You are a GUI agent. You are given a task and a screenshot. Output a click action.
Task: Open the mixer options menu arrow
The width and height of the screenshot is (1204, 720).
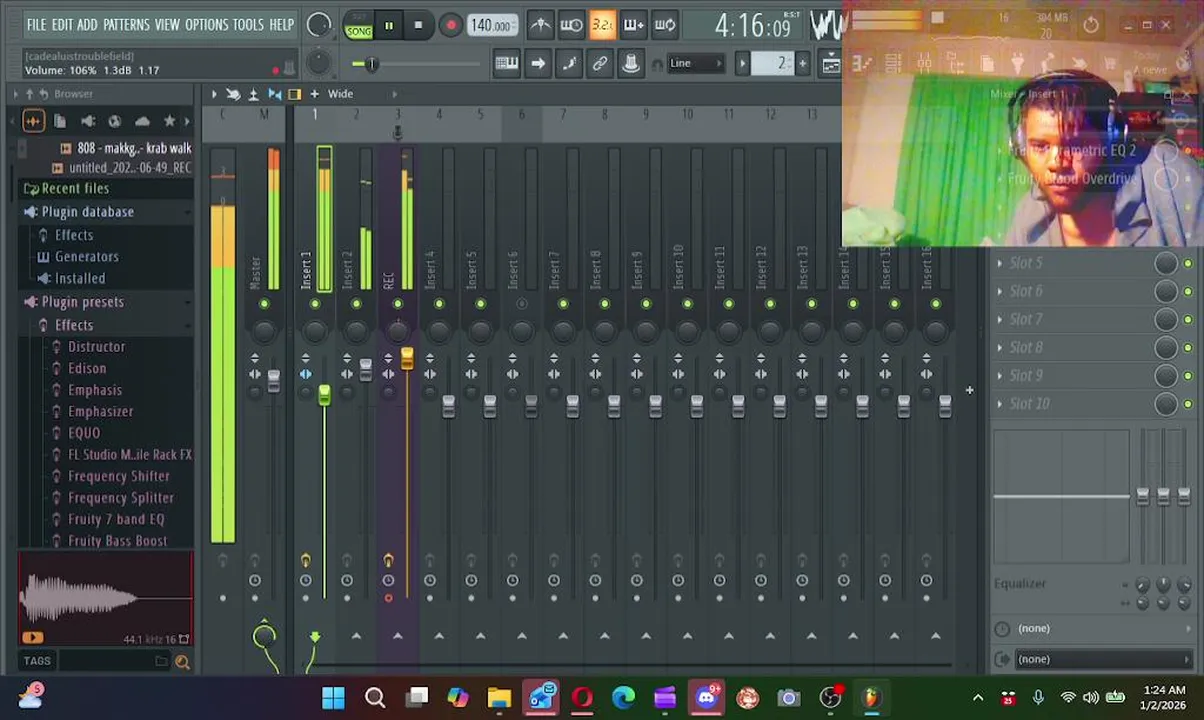[x=213, y=94]
